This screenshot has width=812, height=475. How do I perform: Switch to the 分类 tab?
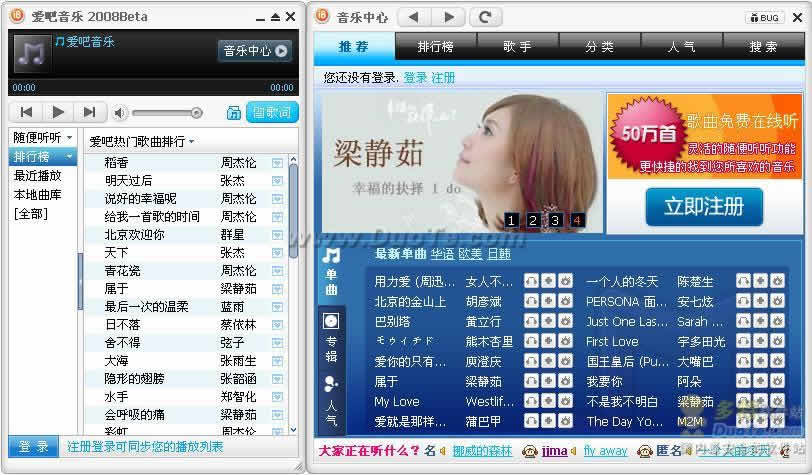pyautogui.click(x=600, y=47)
